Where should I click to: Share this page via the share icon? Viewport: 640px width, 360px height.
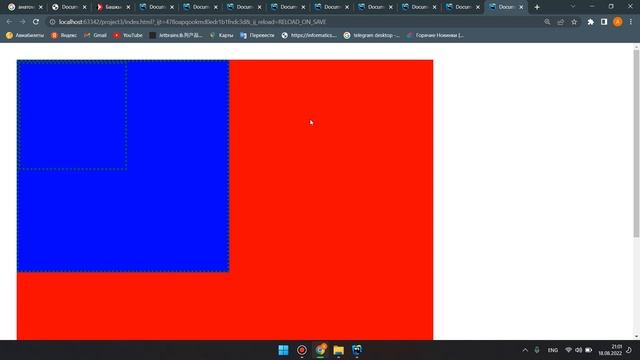[x=561, y=22]
